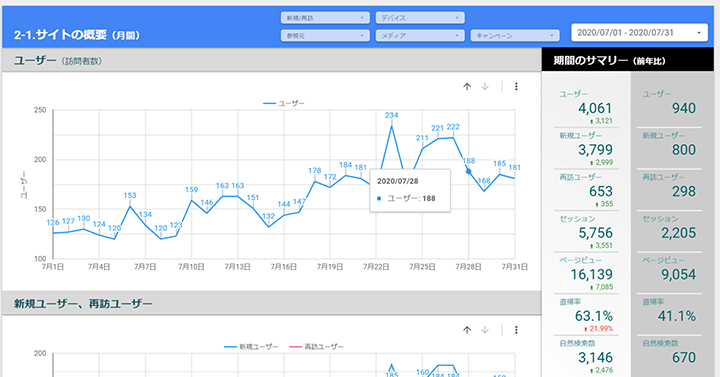Viewport: 720px width, 377px height.
Task: Click the tooltip value ユーザー: 188
Action: tap(411, 198)
